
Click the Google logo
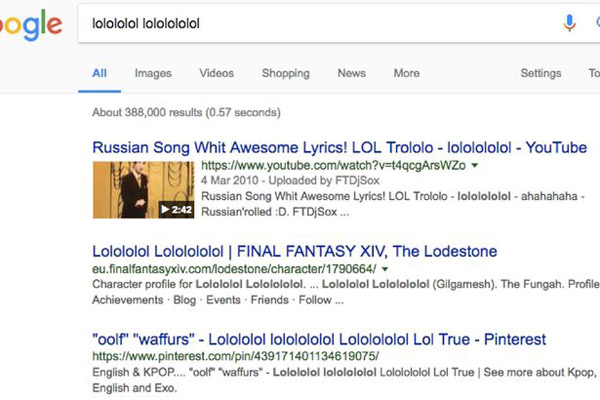click(32, 25)
